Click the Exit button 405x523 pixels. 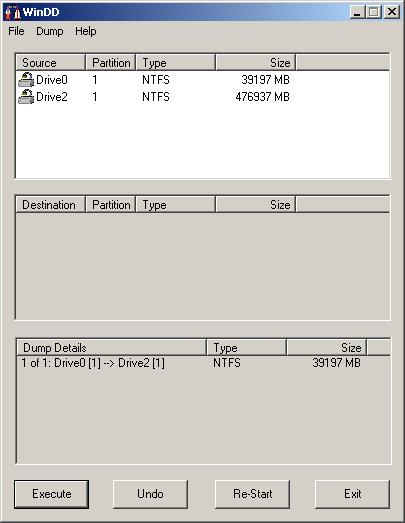(352, 494)
